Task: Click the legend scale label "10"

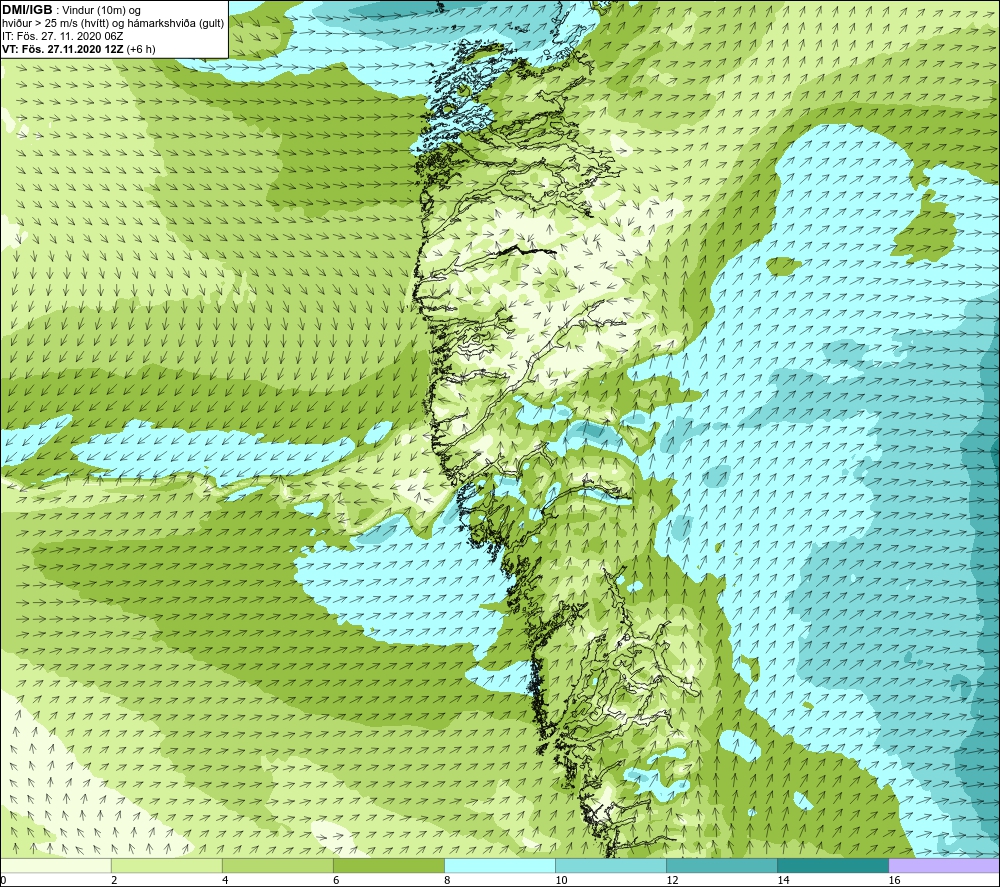Action: click(561, 880)
